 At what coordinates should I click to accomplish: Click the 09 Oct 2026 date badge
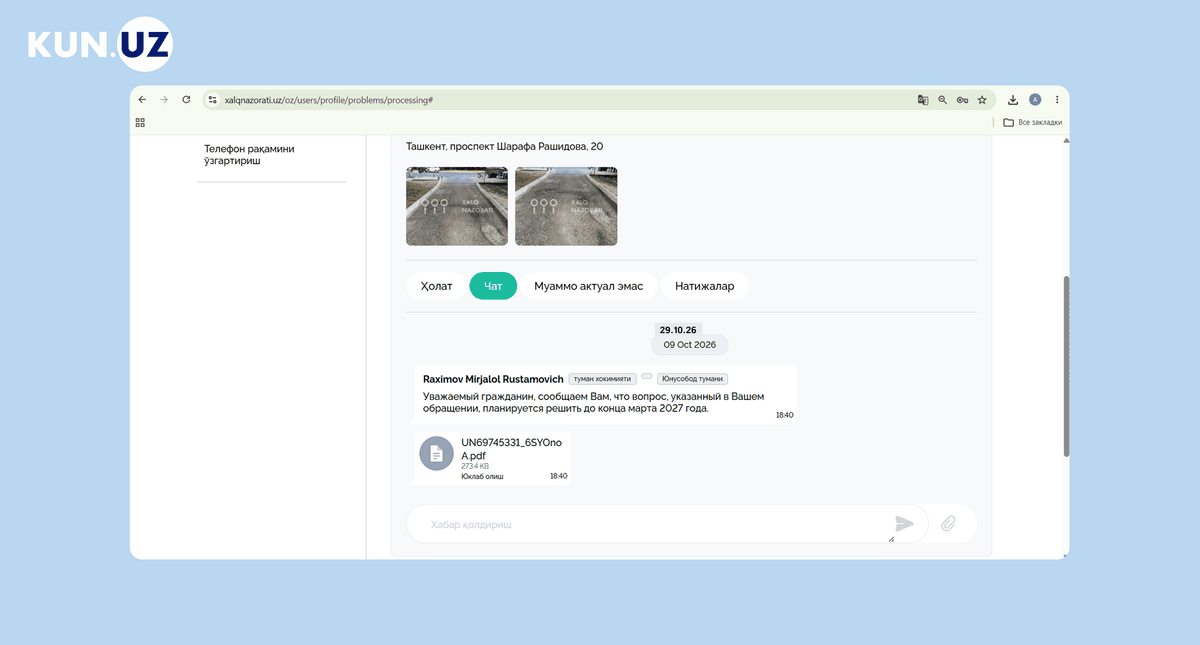point(690,344)
